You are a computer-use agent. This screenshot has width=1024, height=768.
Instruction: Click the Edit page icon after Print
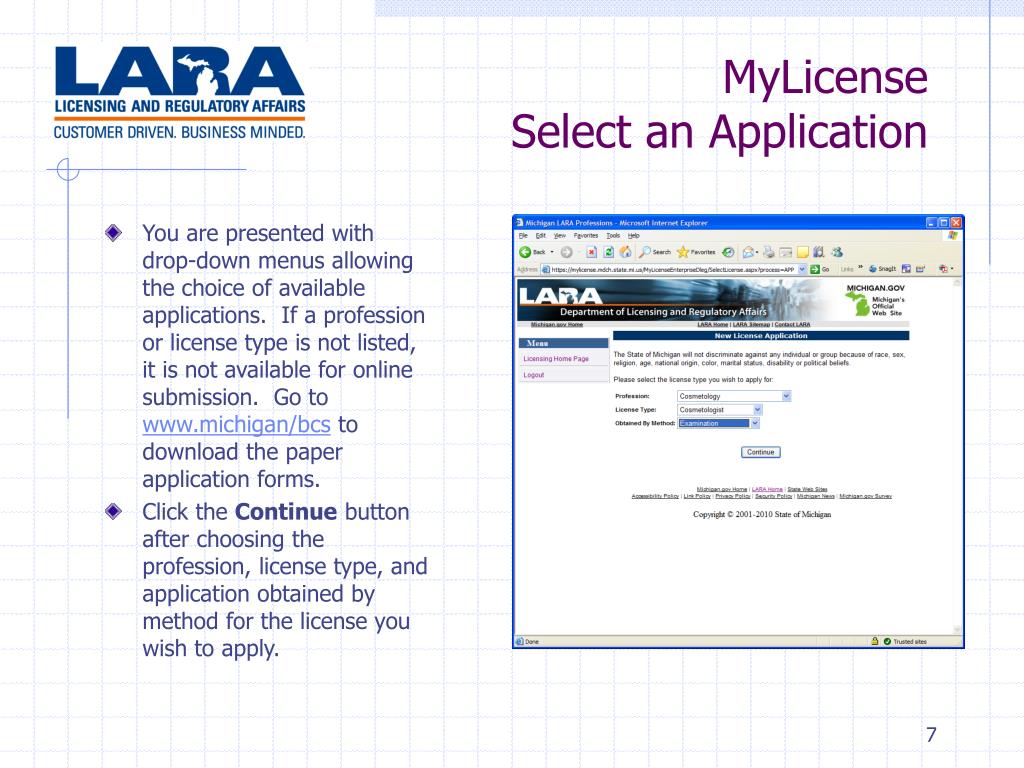click(786, 252)
